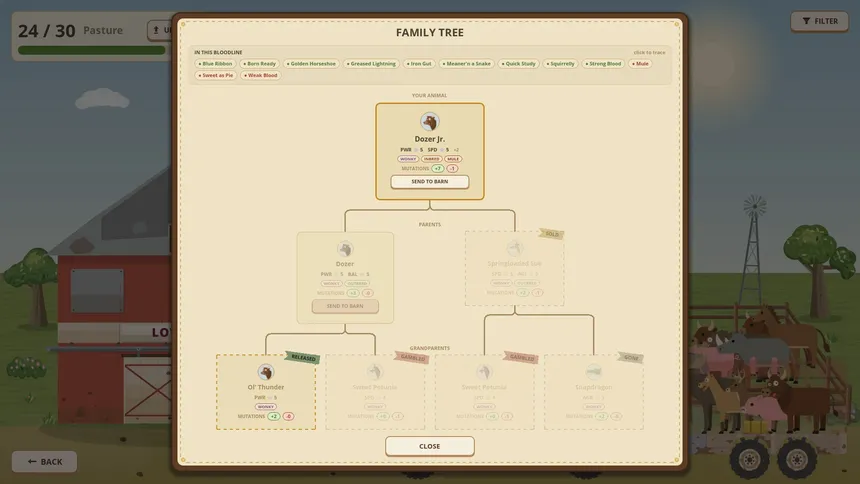The height and width of the screenshot is (484, 860).
Task: Click the green pasture capacity bar
Action: tap(92, 50)
